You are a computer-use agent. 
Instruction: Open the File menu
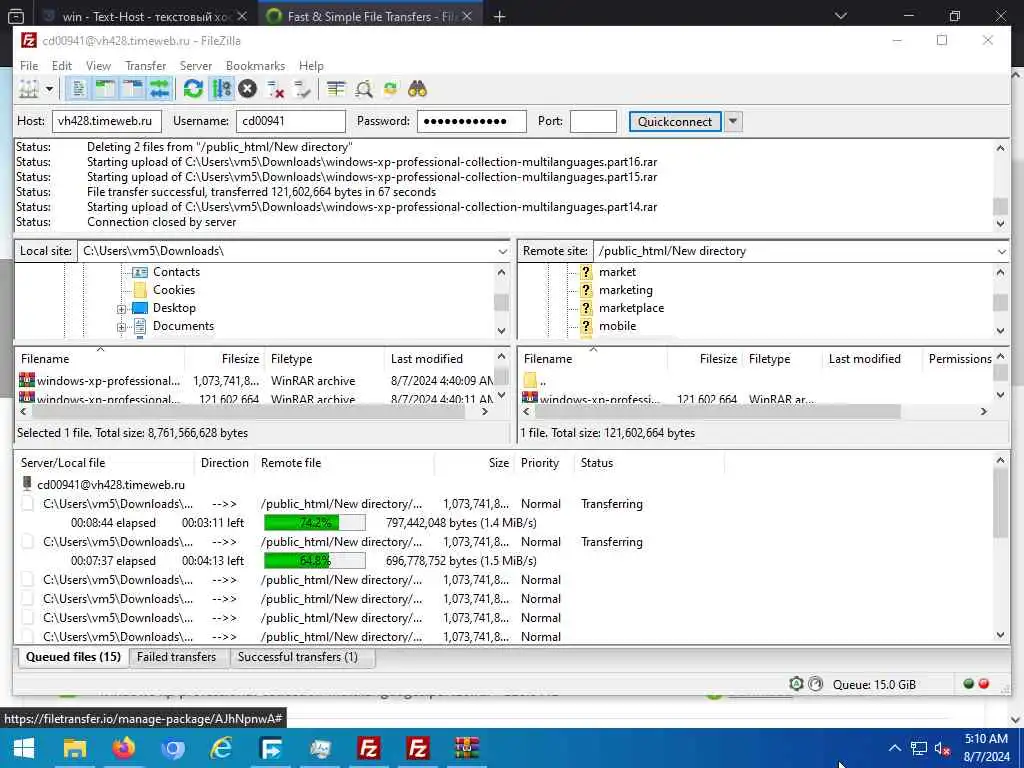click(x=29, y=66)
